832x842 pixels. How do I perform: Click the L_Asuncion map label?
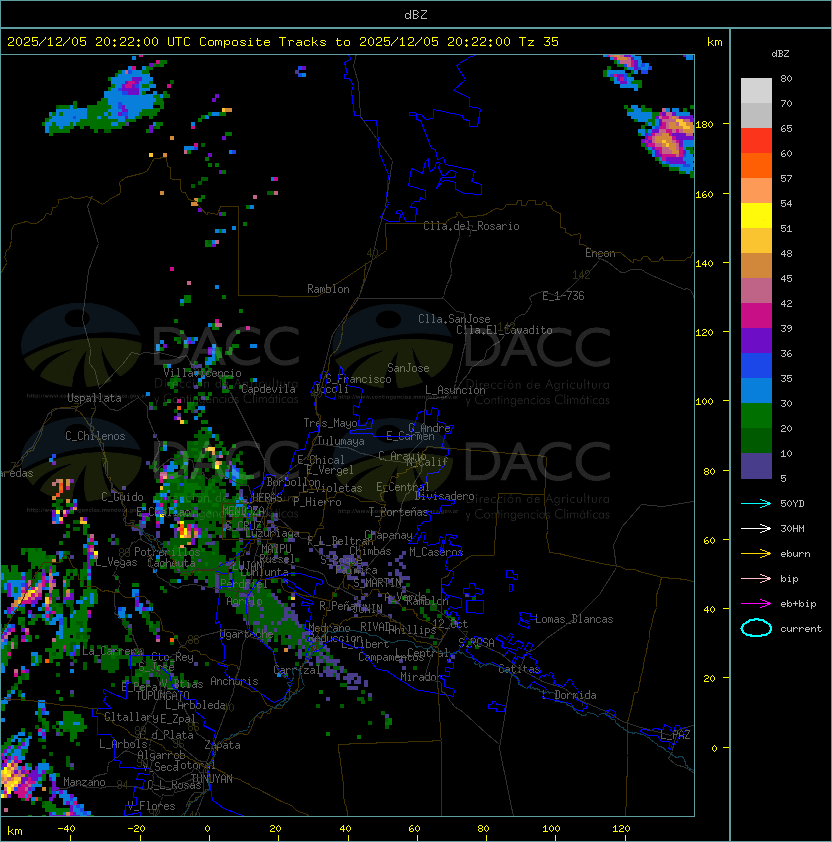tap(455, 390)
